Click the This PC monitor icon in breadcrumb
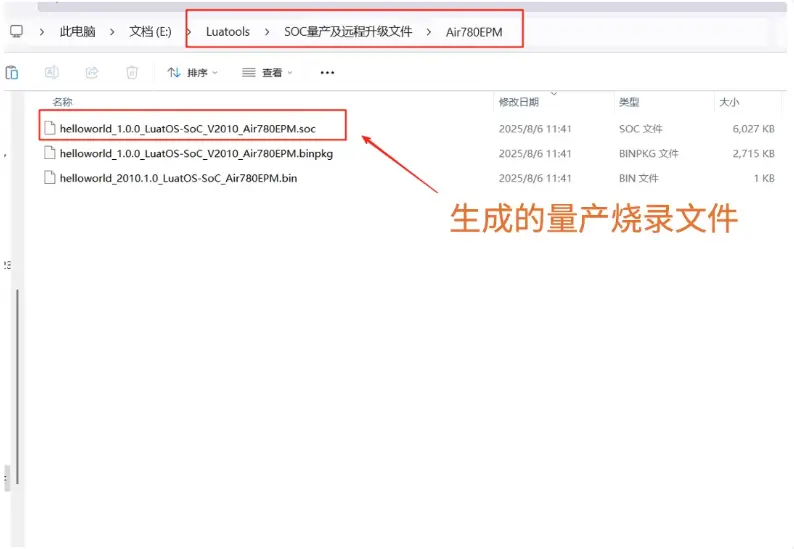This screenshot has width=794, height=549. point(17,31)
